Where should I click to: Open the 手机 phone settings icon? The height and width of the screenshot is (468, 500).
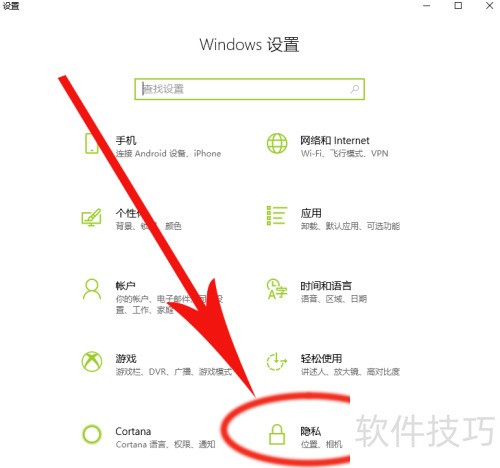[91, 143]
